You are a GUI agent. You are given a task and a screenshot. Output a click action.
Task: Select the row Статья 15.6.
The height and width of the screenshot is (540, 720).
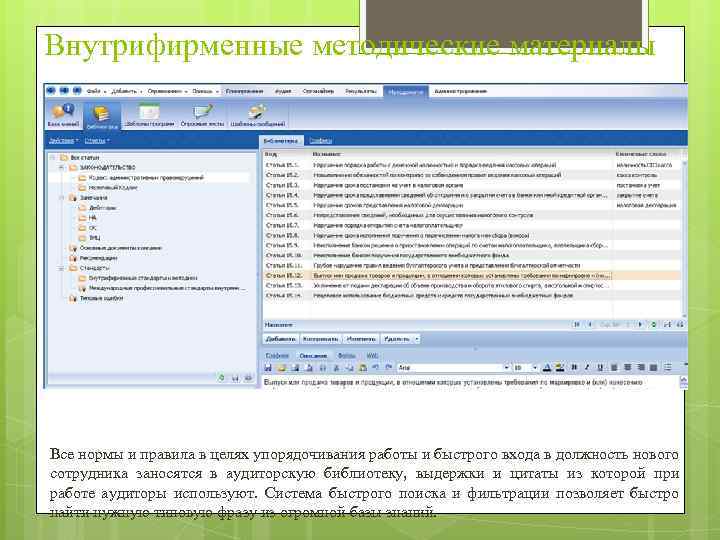click(472, 215)
